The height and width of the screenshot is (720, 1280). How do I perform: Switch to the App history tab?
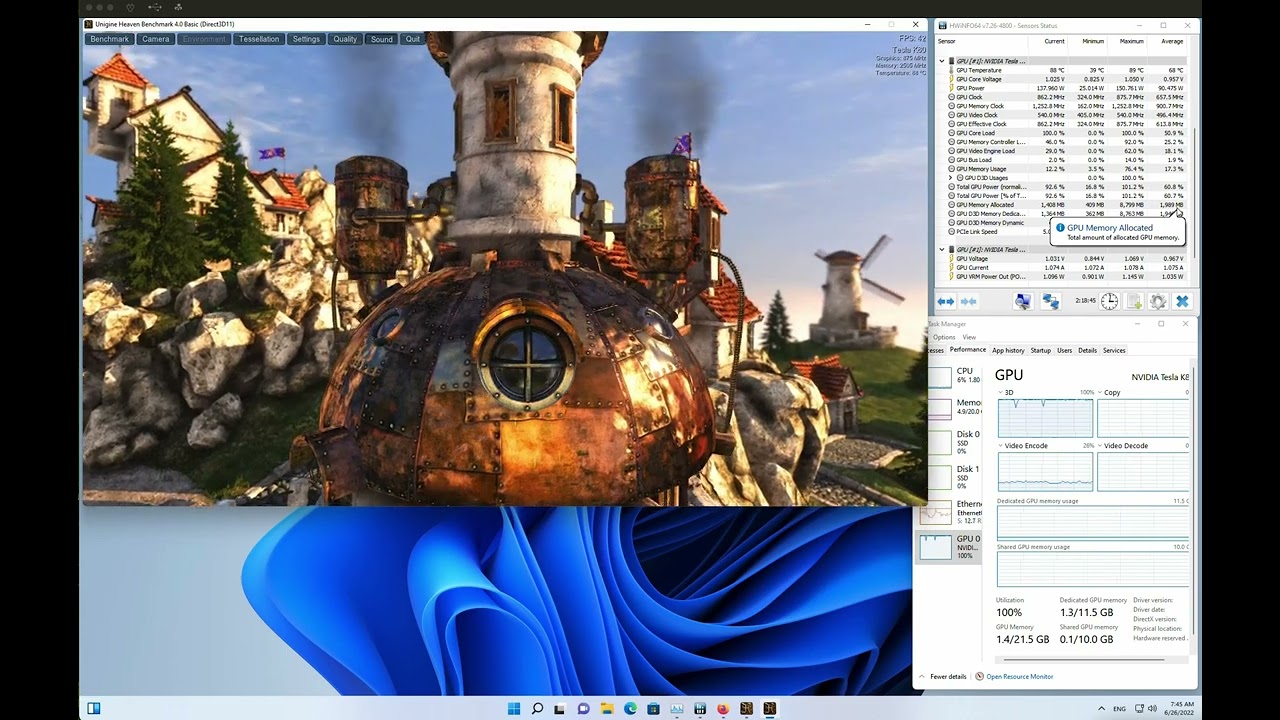1008,351
